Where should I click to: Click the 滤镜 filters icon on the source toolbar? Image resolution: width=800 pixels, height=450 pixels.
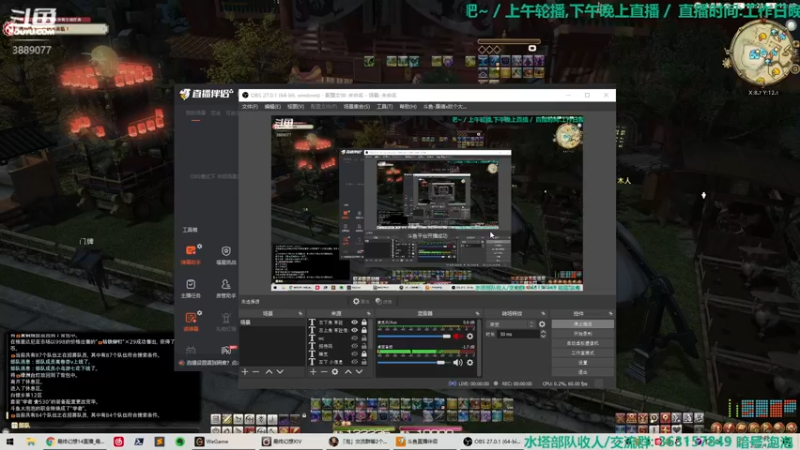click(x=379, y=302)
